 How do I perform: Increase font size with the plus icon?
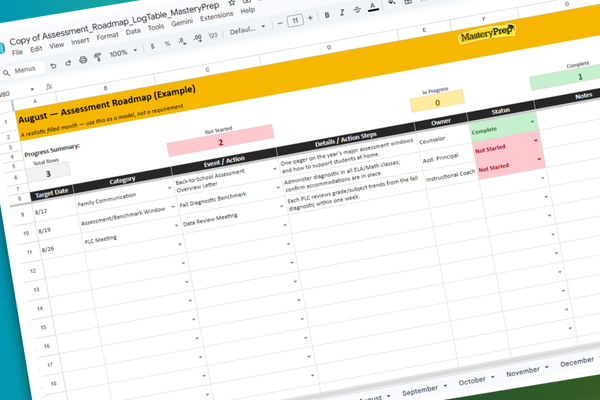pos(310,18)
